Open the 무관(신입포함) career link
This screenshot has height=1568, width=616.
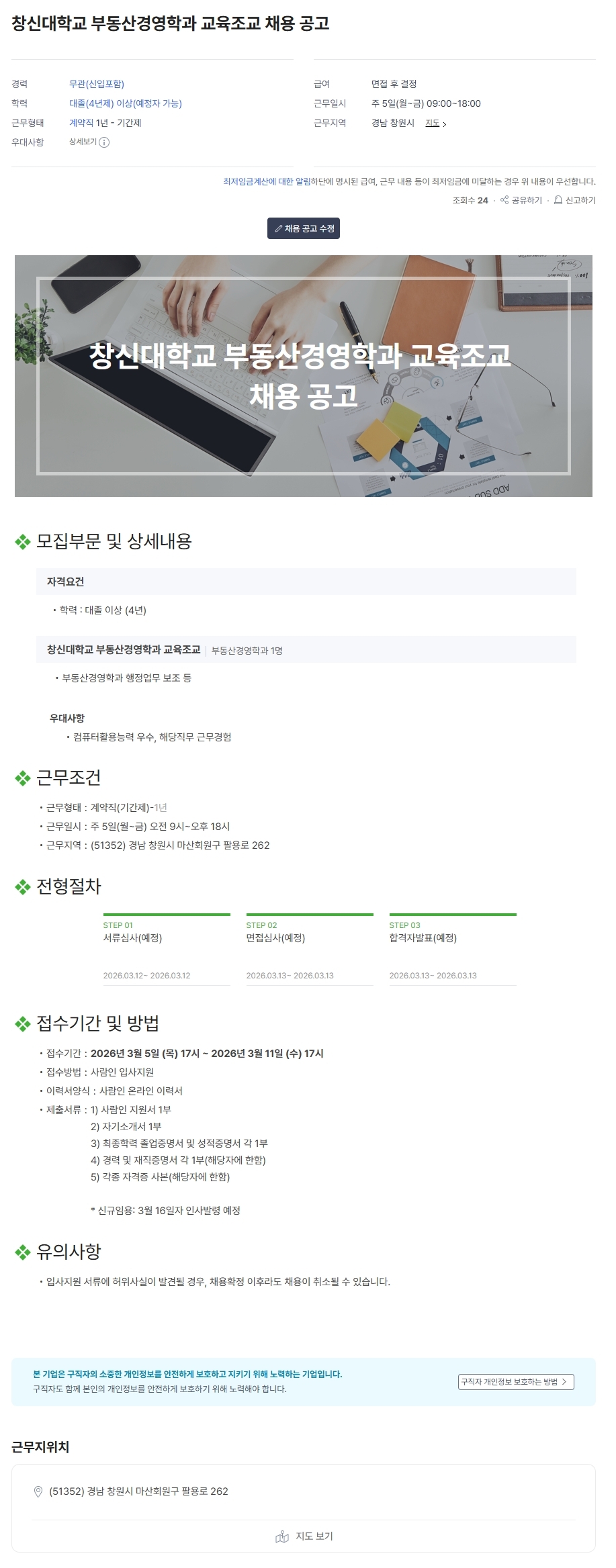[x=97, y=84]
